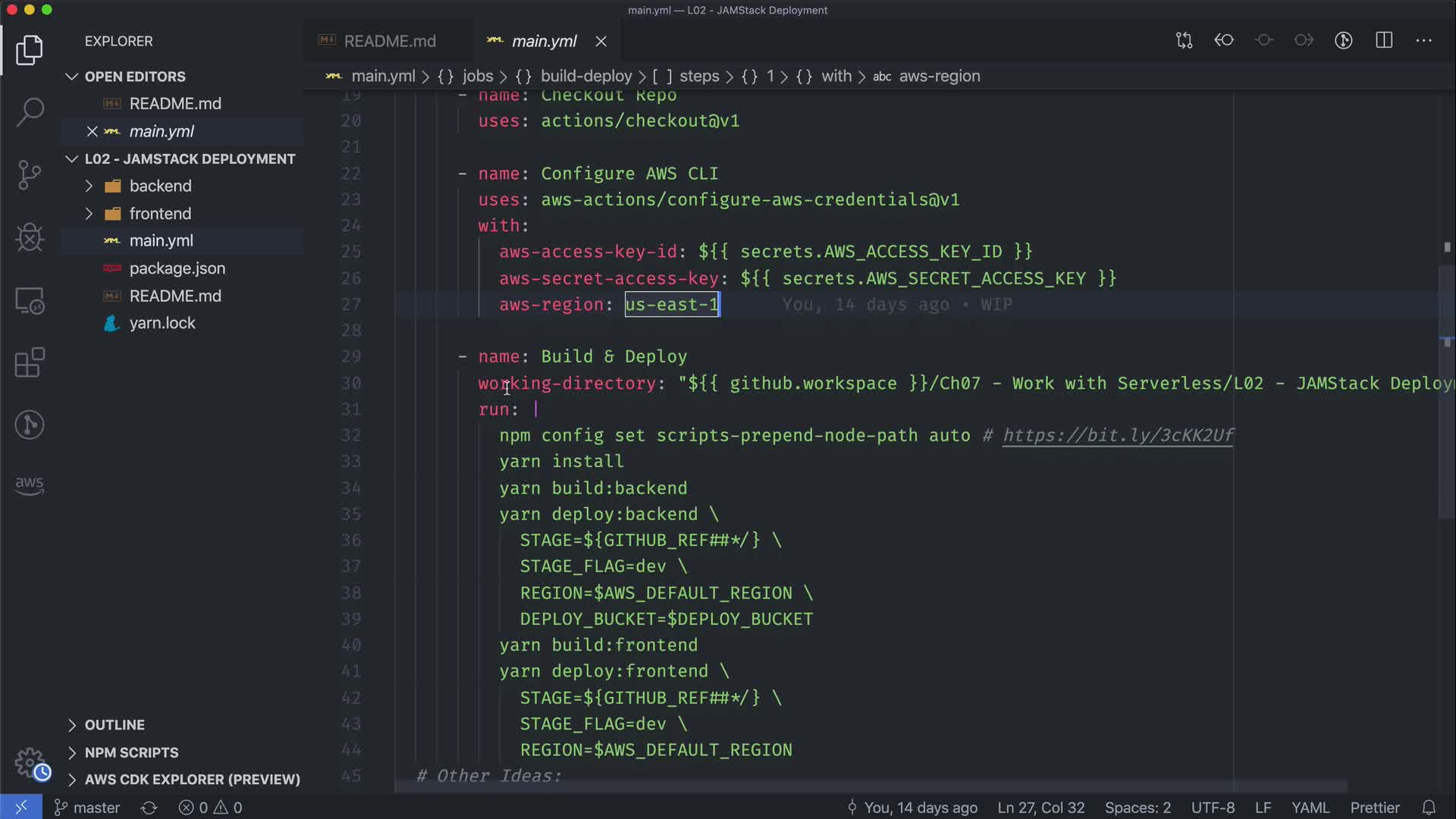
Task: Open package.json in the explorer
Action: click(177, 268)
